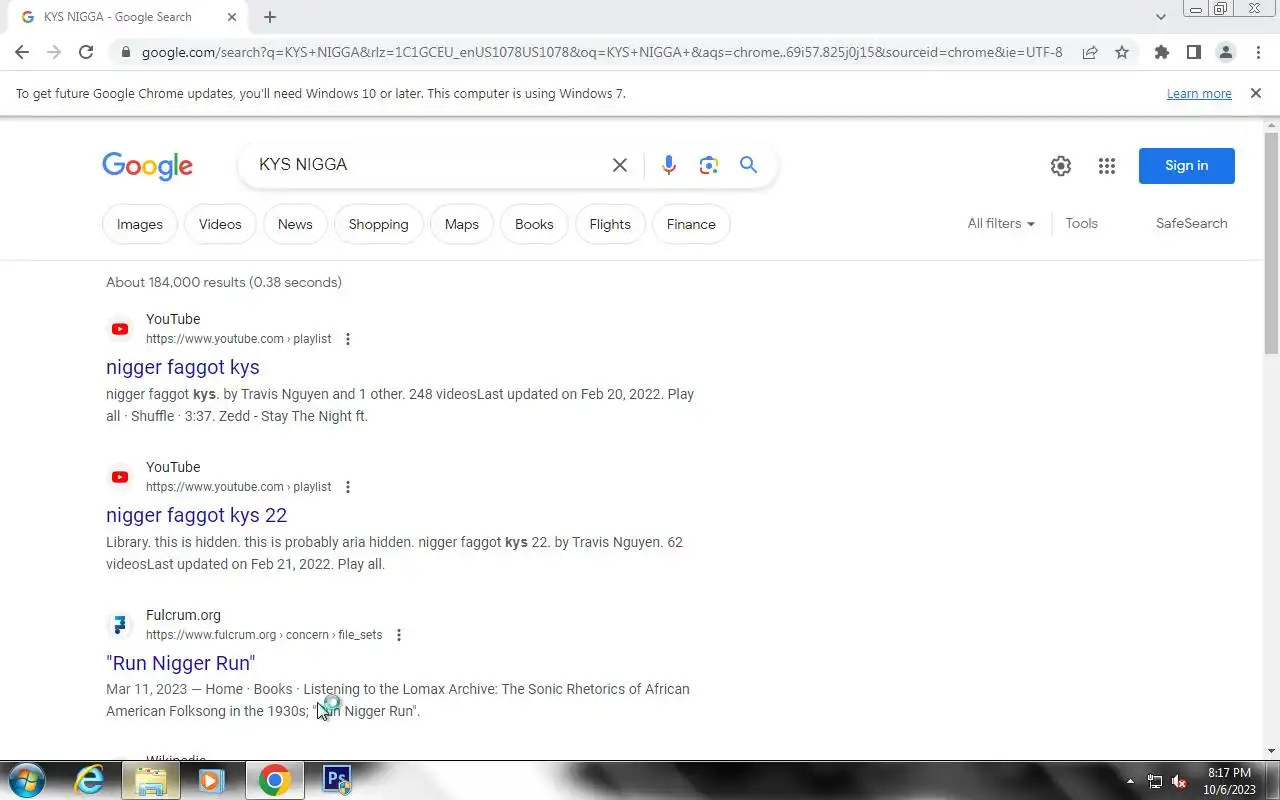Click the page vertical scrollbar thumb
Screen dimensions: 1280x800
[x=1271, y=243]
